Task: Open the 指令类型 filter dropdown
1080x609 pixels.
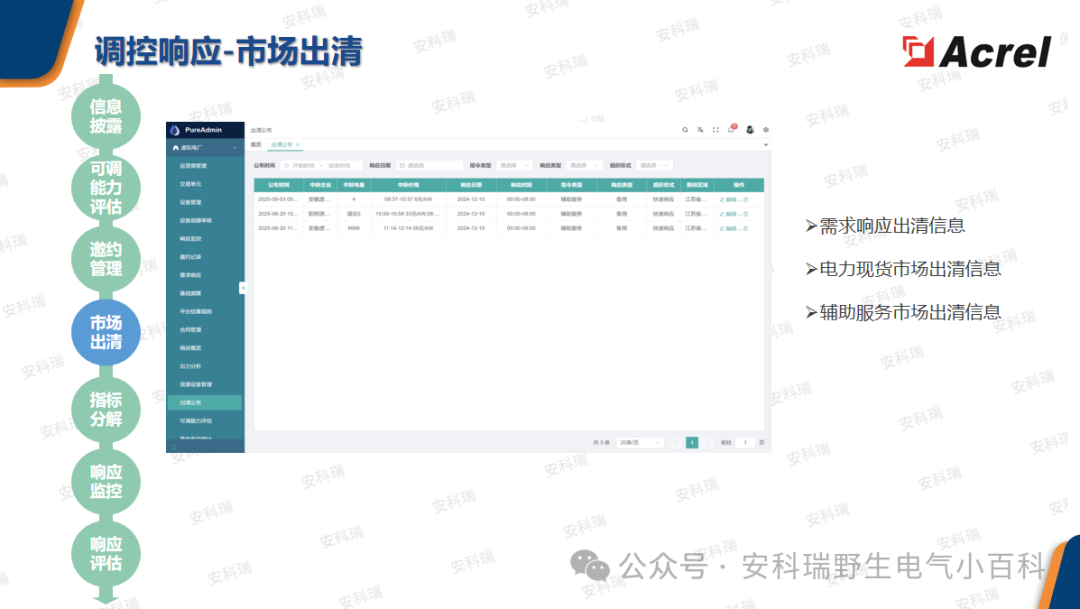Action: point(515,165)
